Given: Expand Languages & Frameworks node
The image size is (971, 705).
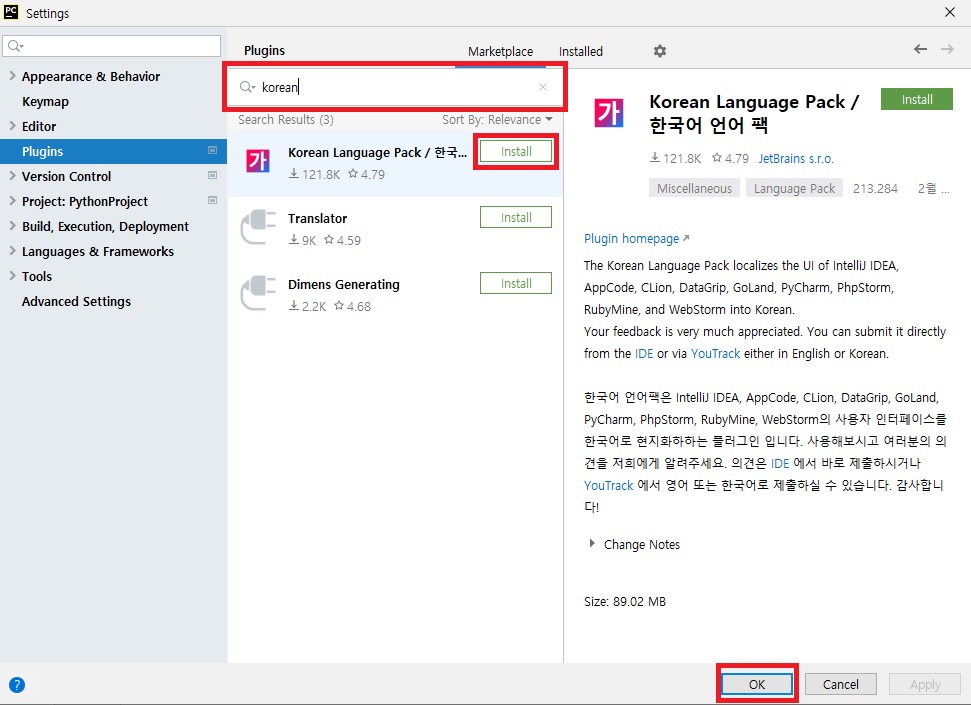Looking at the screenshot, I should (x=12, y=251).
